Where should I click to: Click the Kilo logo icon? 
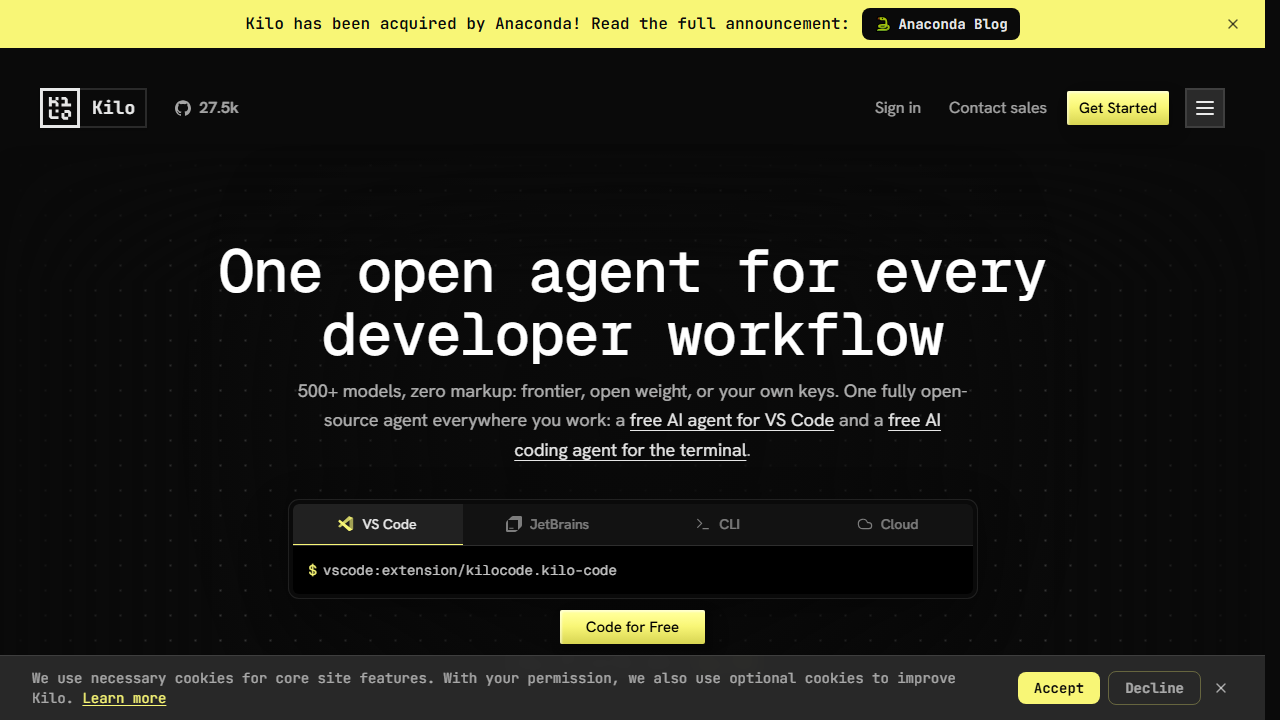click(60, 108)
